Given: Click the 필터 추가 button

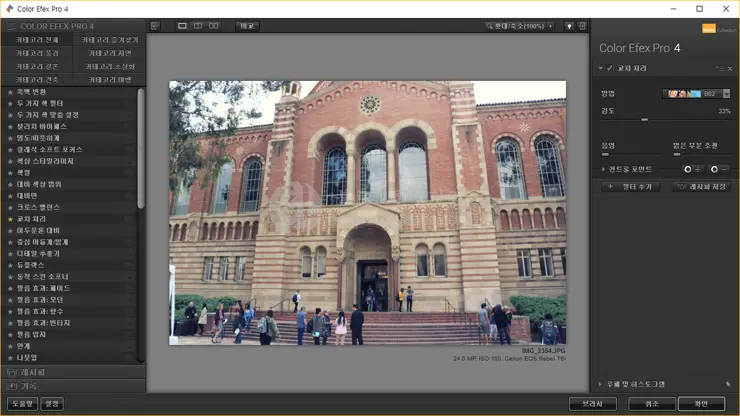Looking at the screenshot, I should [632, 186].
